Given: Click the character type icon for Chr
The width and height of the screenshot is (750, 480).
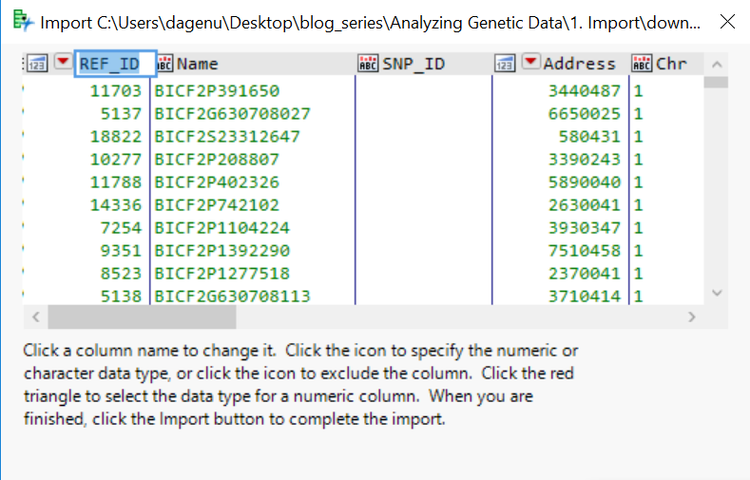Looking at the screenshot, I should click(x=642, y=64).
